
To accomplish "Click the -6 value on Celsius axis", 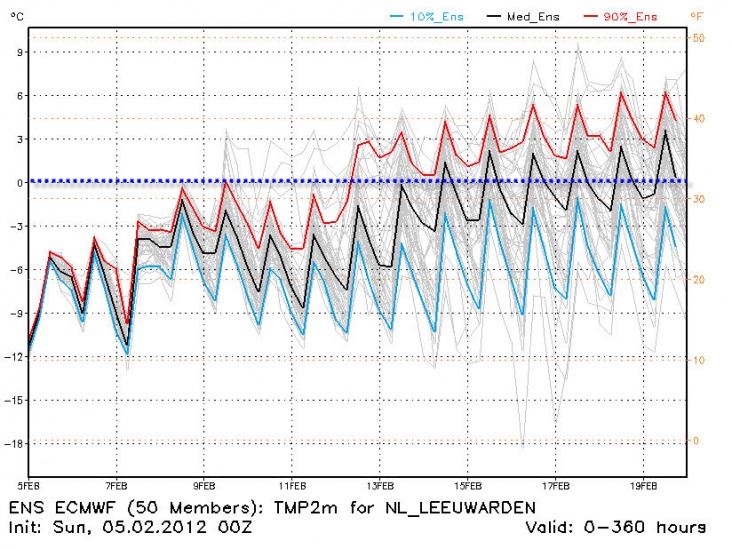I will point(16,270).
